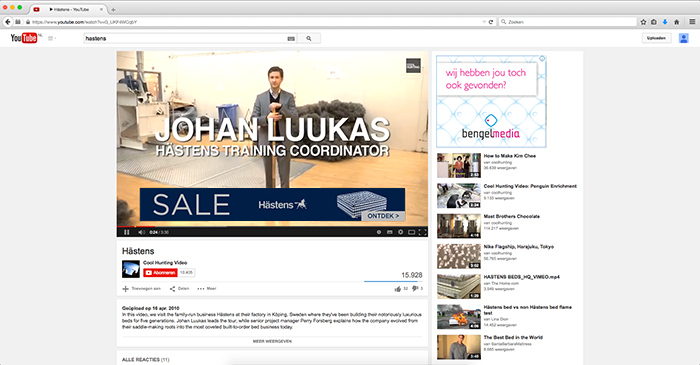Go to the browser home page icon
The height and width of the screenshot is (365, 700).
[x=676, y=22]
